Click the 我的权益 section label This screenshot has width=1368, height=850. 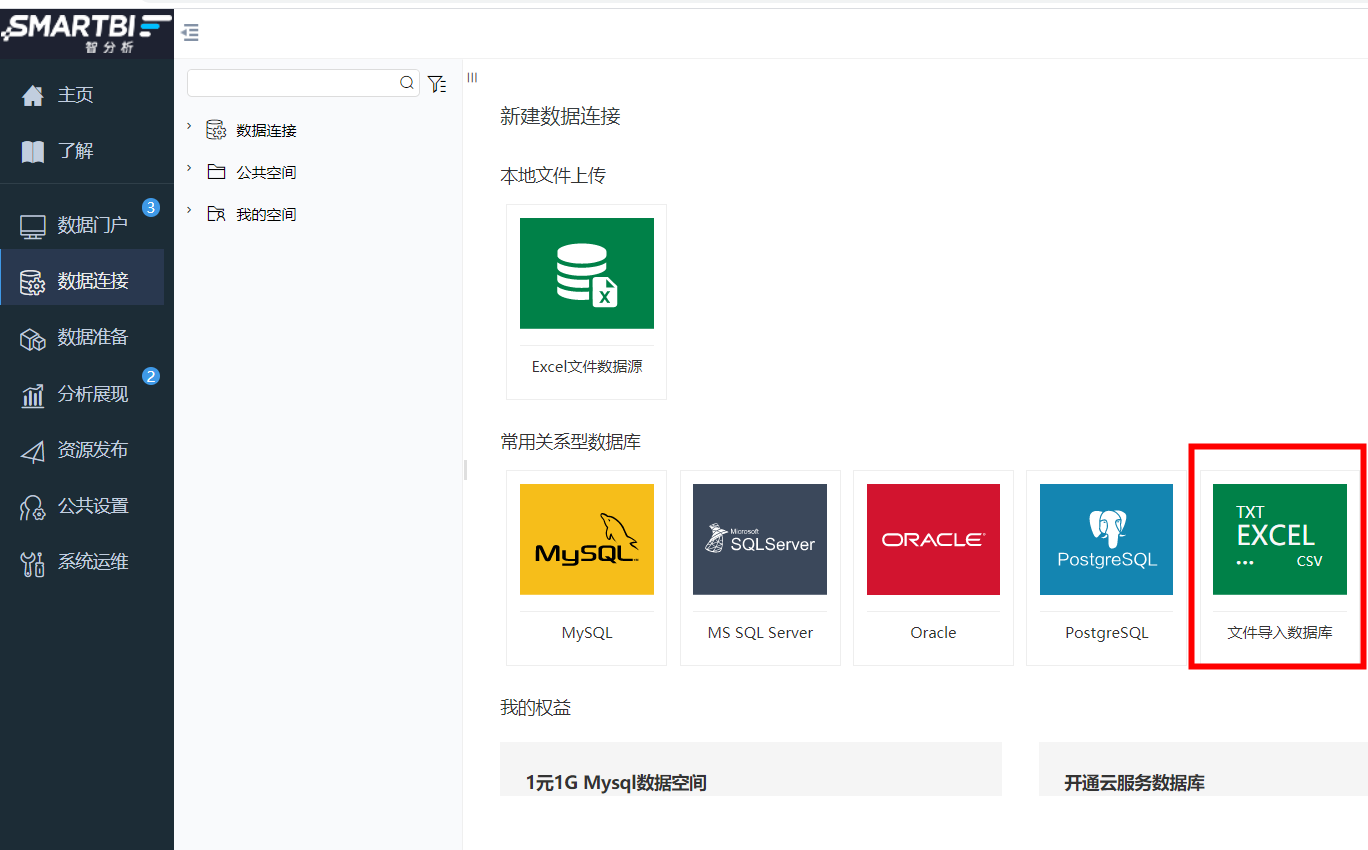click(535, 708)
